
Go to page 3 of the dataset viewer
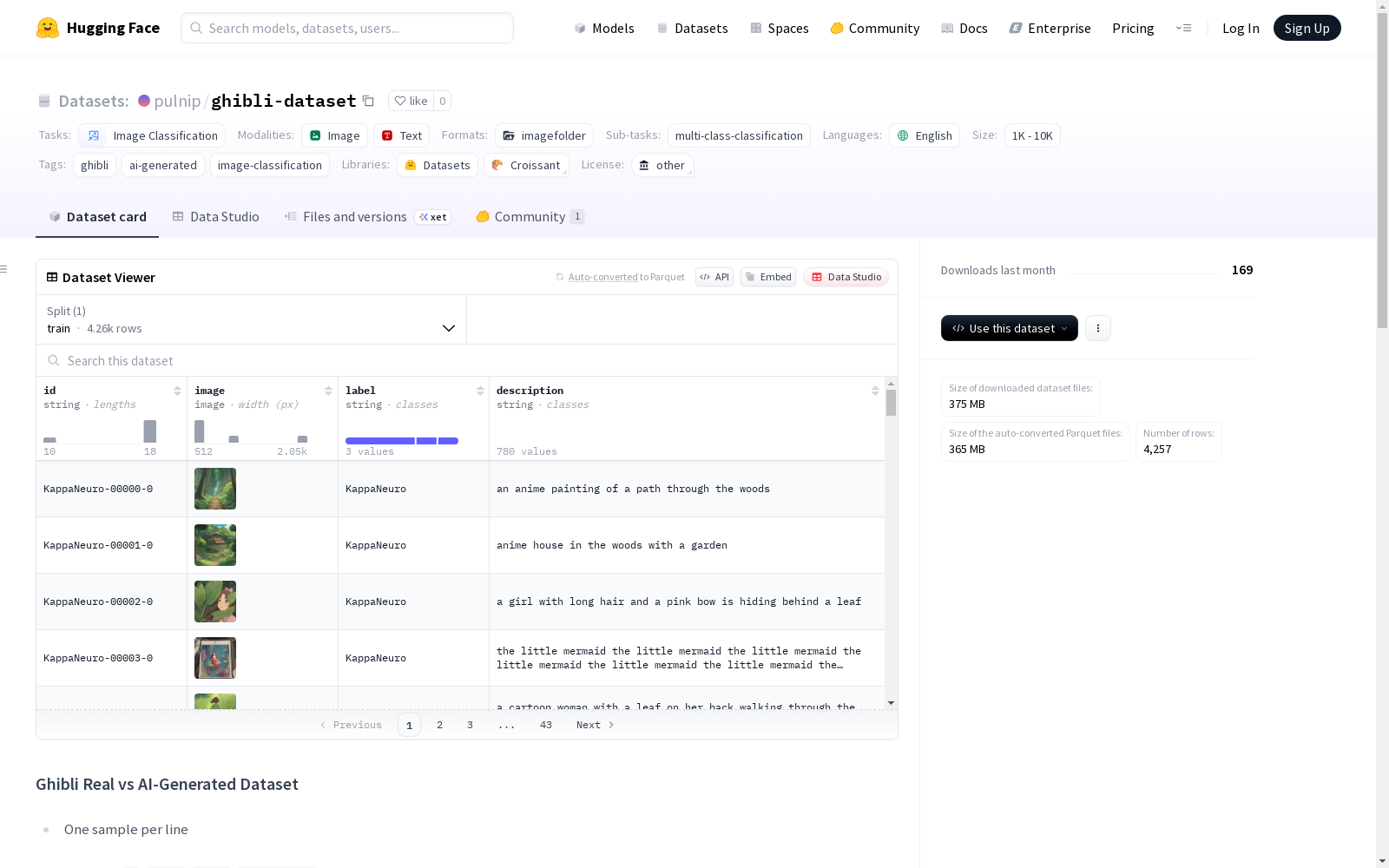pyautogui.click(x=471, y=725)
